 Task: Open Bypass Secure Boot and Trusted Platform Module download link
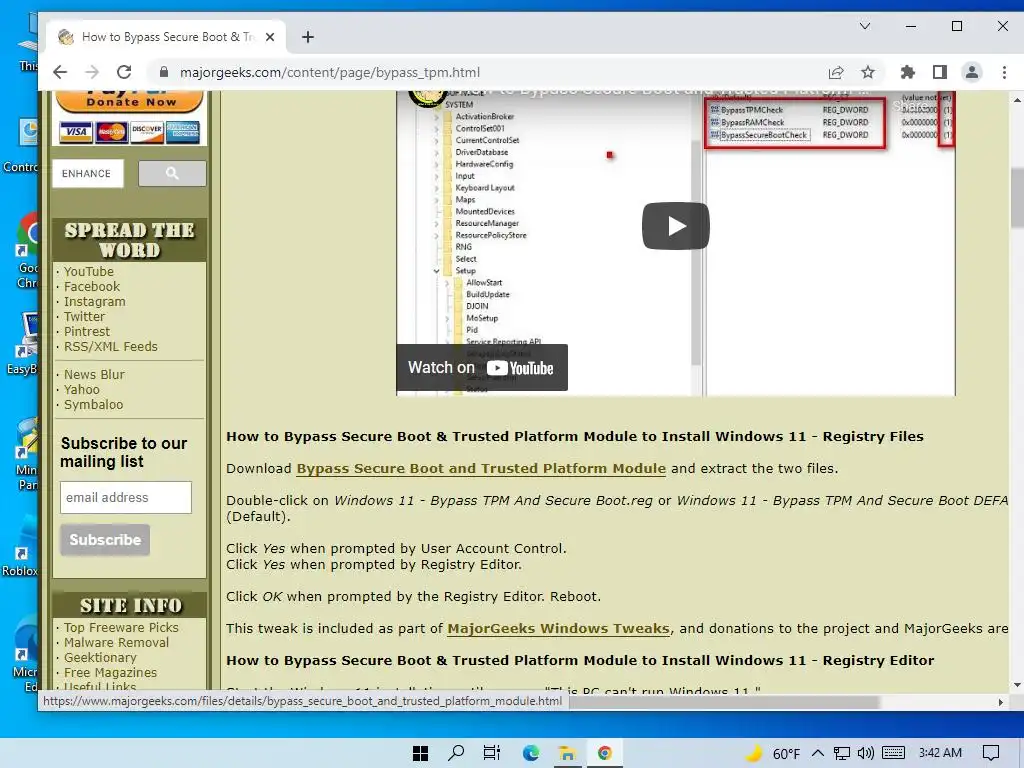coord(481,468)
